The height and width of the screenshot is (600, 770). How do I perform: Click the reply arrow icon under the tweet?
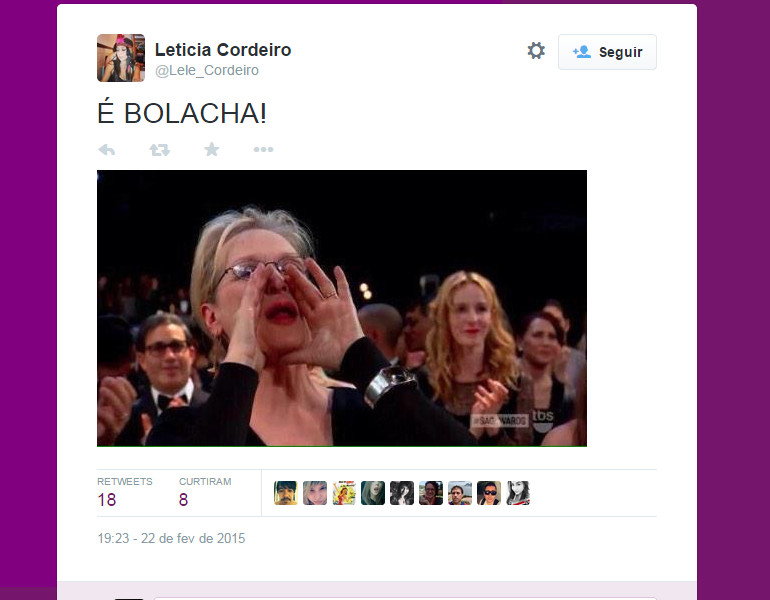107,150
